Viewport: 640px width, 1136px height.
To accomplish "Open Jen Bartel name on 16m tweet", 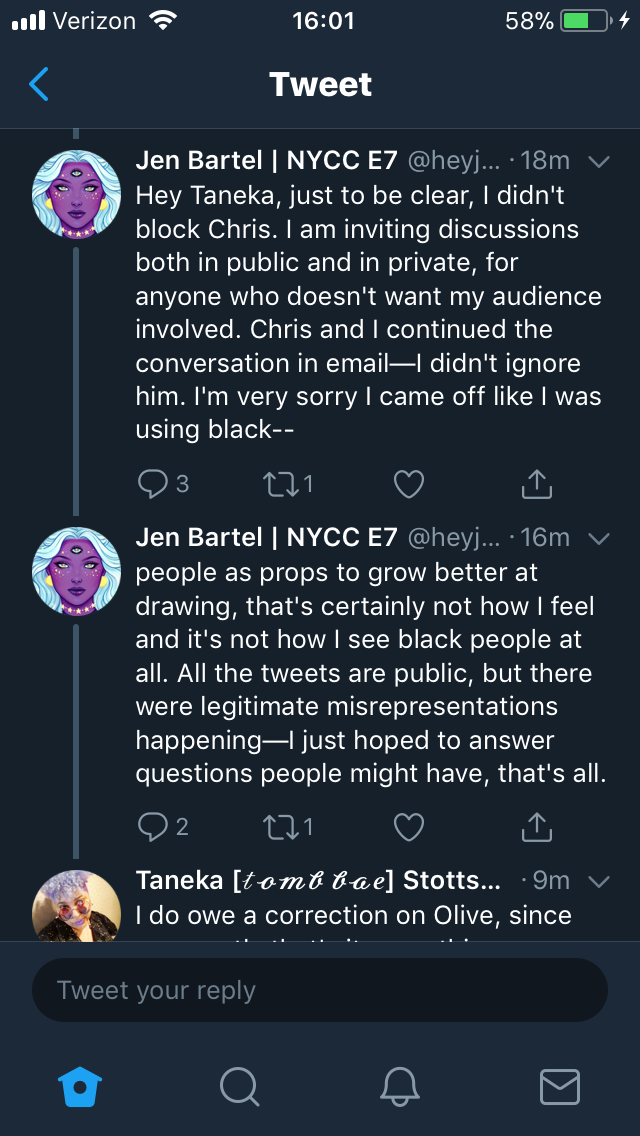I will (x=266, y=538).
